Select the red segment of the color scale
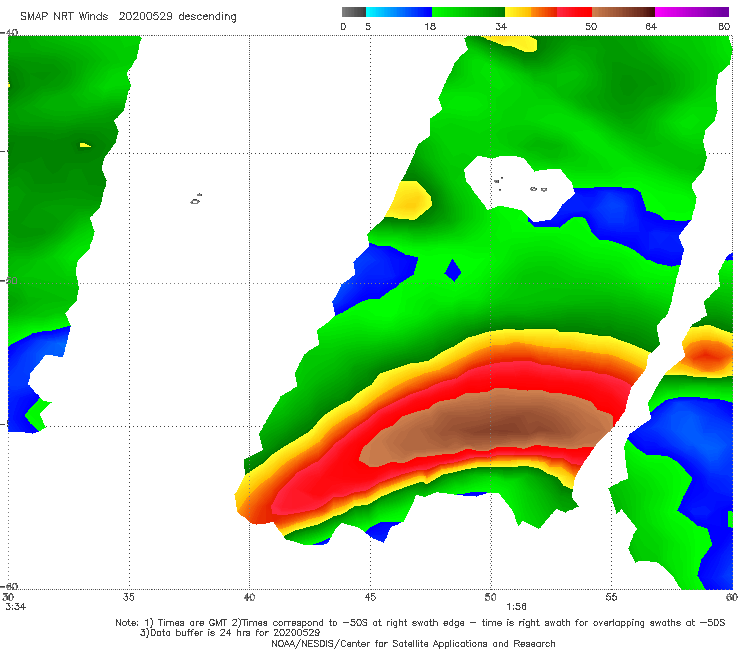 point(574,12)
